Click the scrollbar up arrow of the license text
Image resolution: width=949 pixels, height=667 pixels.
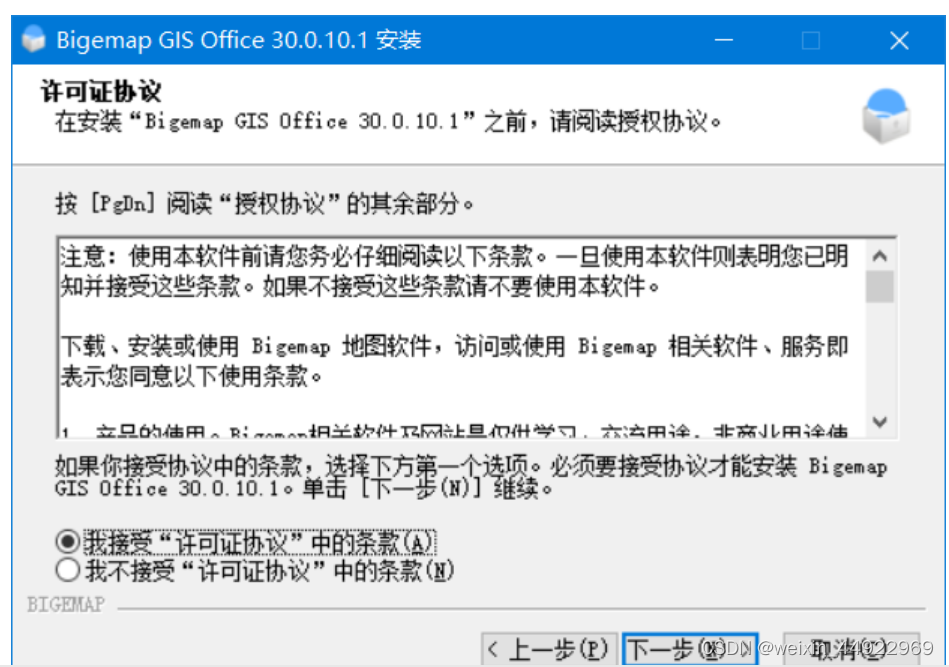coord(880,256)
